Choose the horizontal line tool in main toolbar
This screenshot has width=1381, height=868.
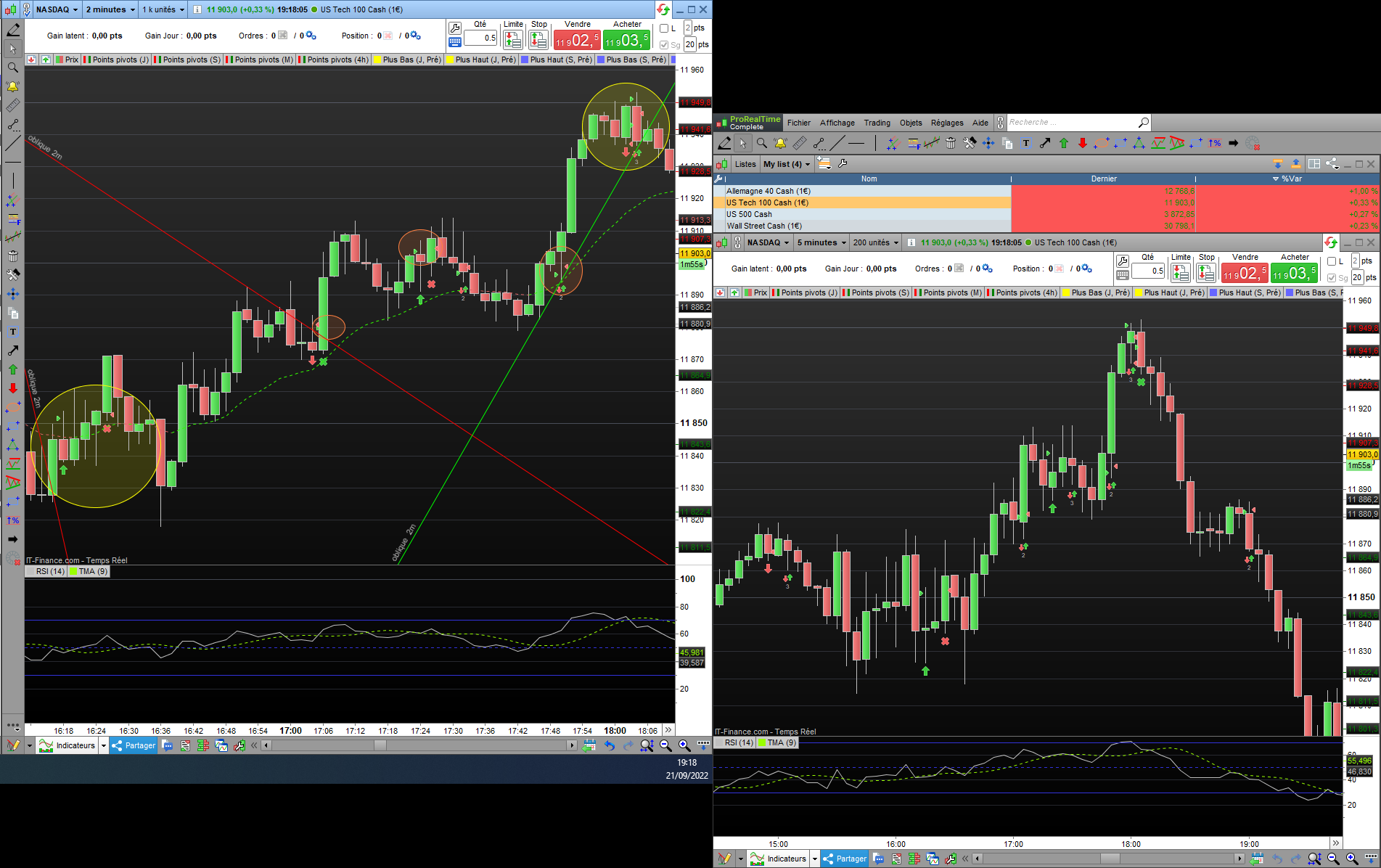coord(856,143)
